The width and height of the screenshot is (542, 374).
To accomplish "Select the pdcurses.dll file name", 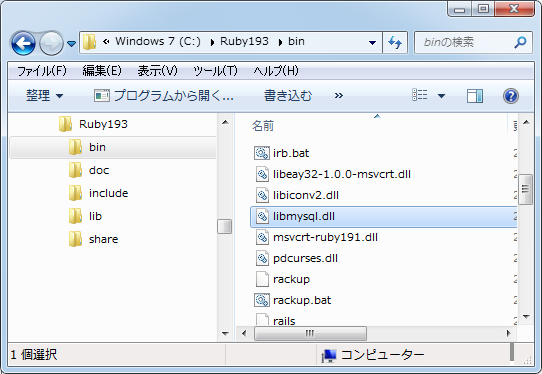I will (x=305, y=259).
